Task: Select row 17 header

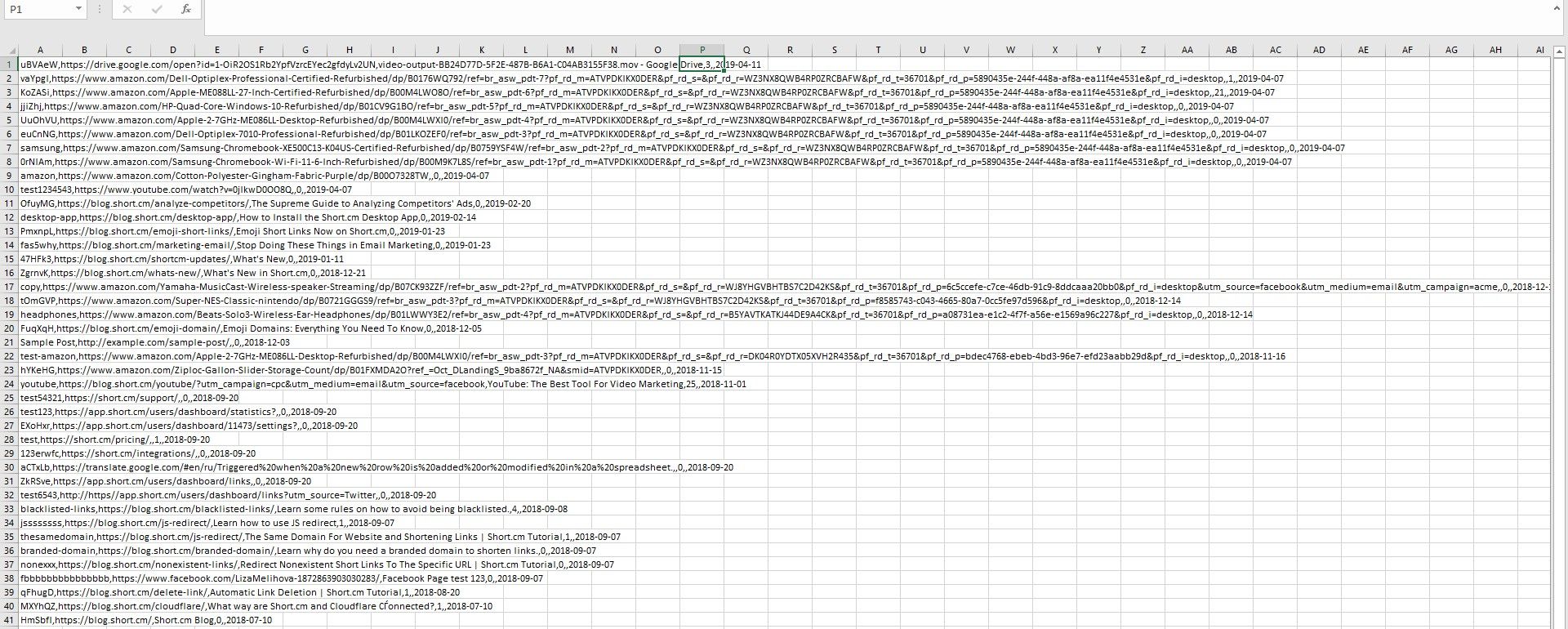Action: pyautogui.click(x=9, y=286)
